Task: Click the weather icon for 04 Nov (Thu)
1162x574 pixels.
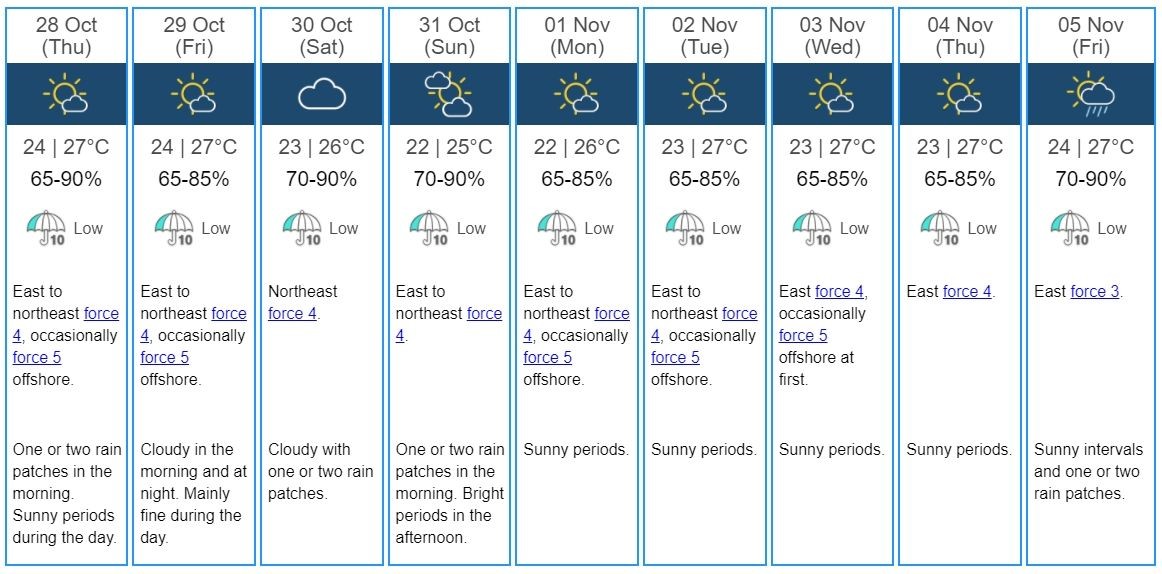Action: tap(960, 94)
